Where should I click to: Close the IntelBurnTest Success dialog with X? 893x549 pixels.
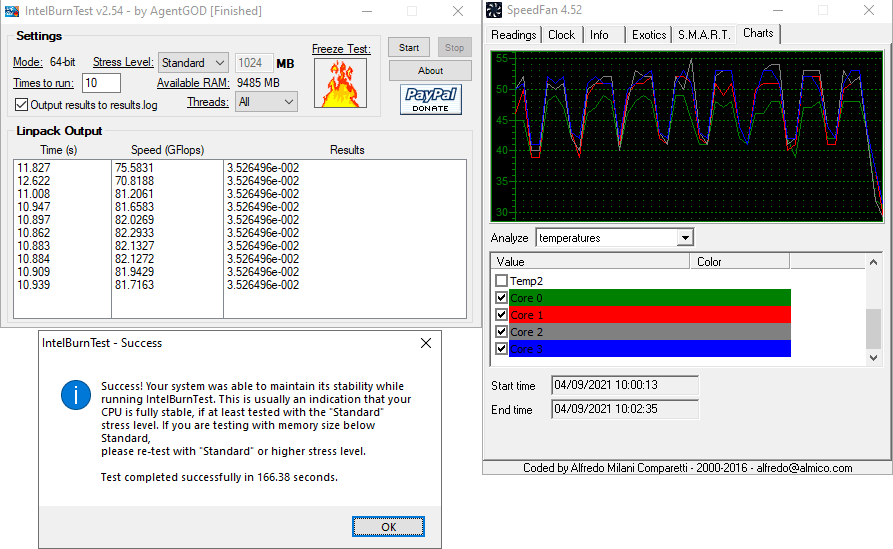coord(425,343)
